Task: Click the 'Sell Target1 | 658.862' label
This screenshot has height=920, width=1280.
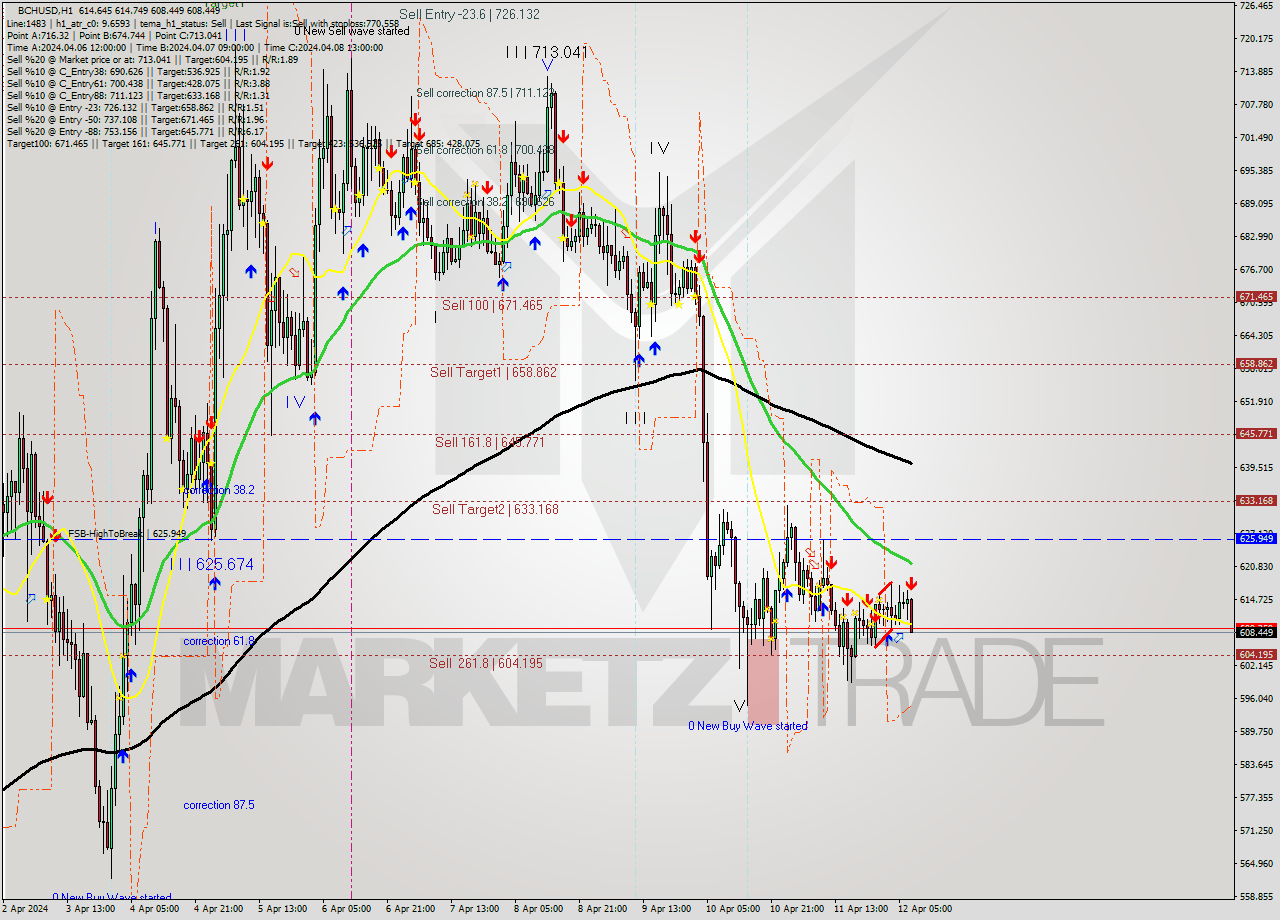Action: [x=493, y=372]
